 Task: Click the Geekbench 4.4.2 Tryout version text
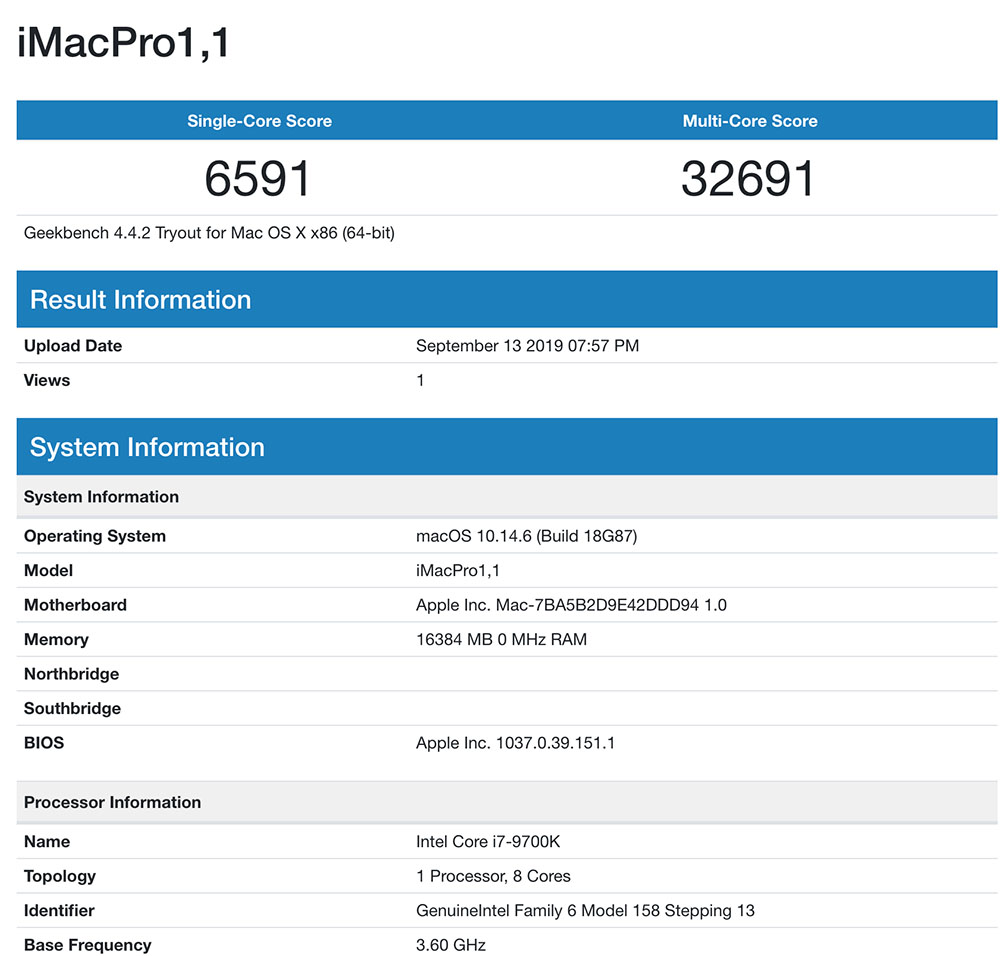[x=209, y=233]
